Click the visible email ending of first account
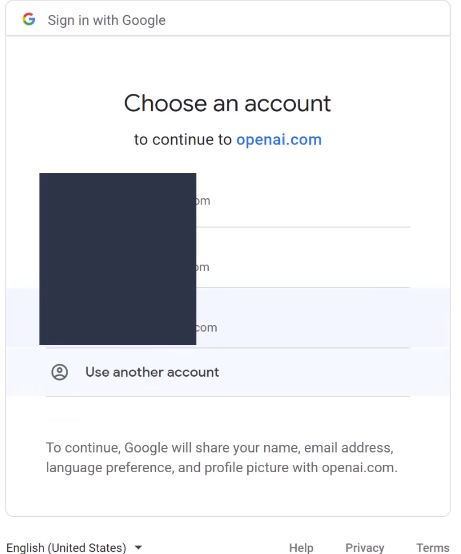461x554 pixels. [x=203, y=201]
